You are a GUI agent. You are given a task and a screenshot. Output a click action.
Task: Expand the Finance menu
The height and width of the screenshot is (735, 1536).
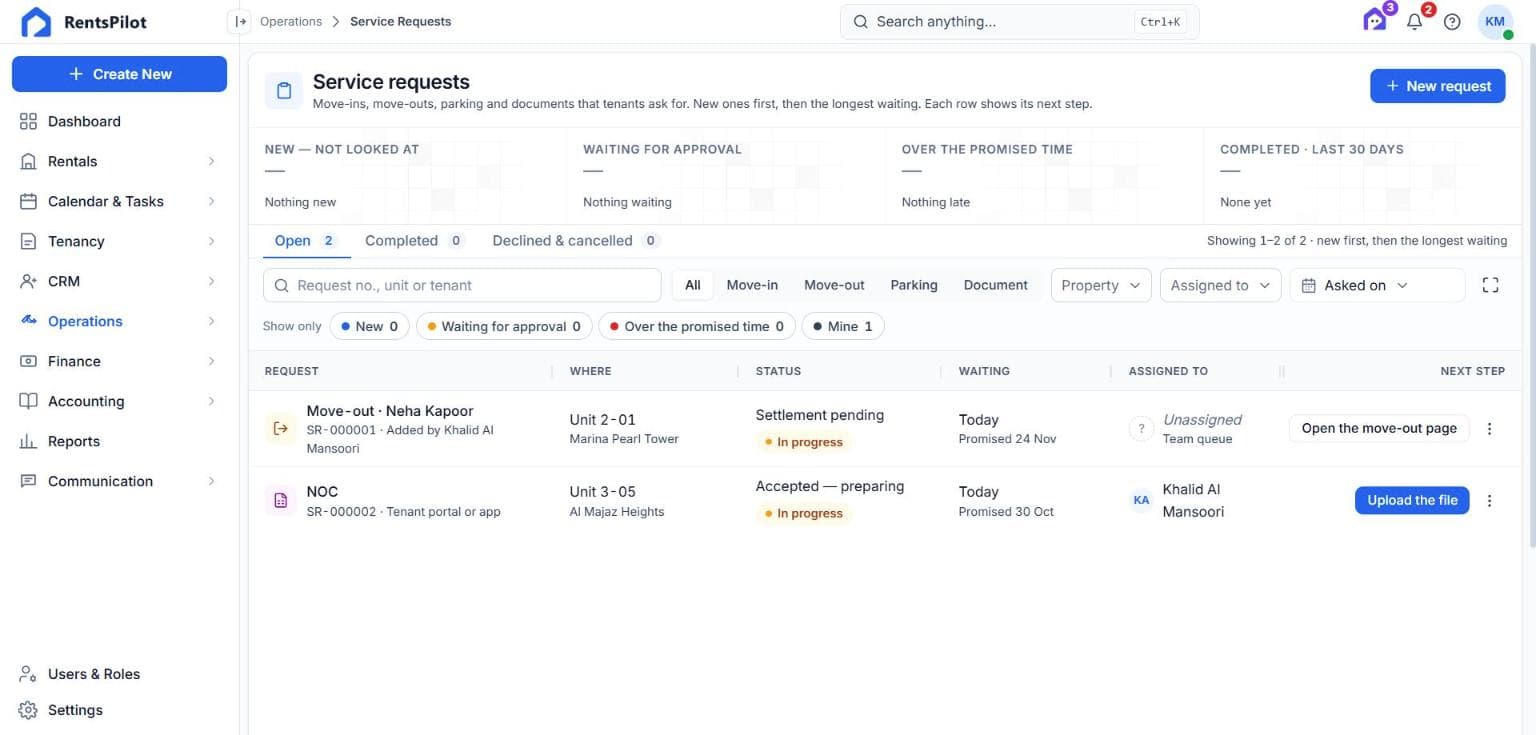click(x=118, y=361)
